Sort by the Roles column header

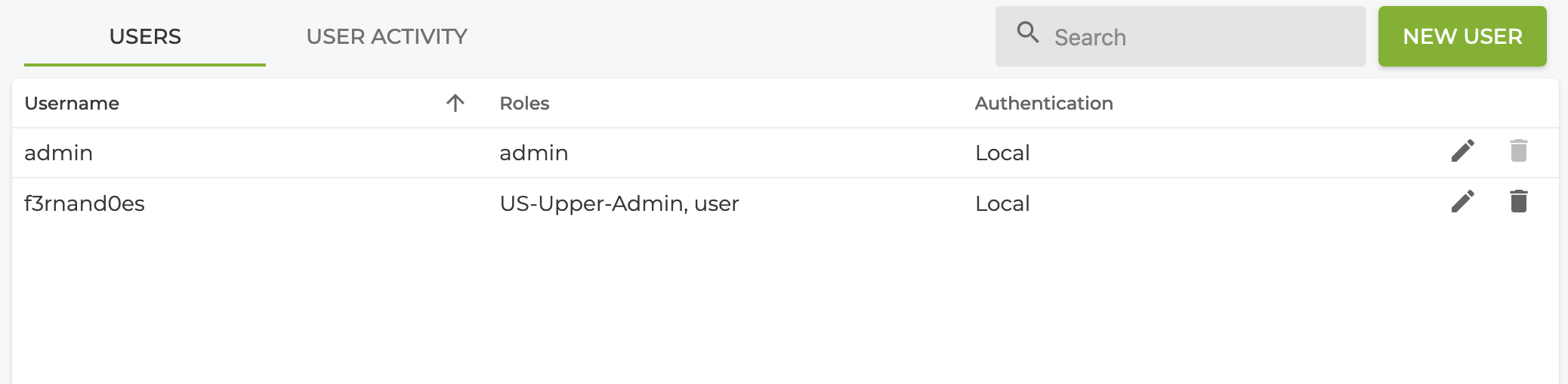click(524, 104)
